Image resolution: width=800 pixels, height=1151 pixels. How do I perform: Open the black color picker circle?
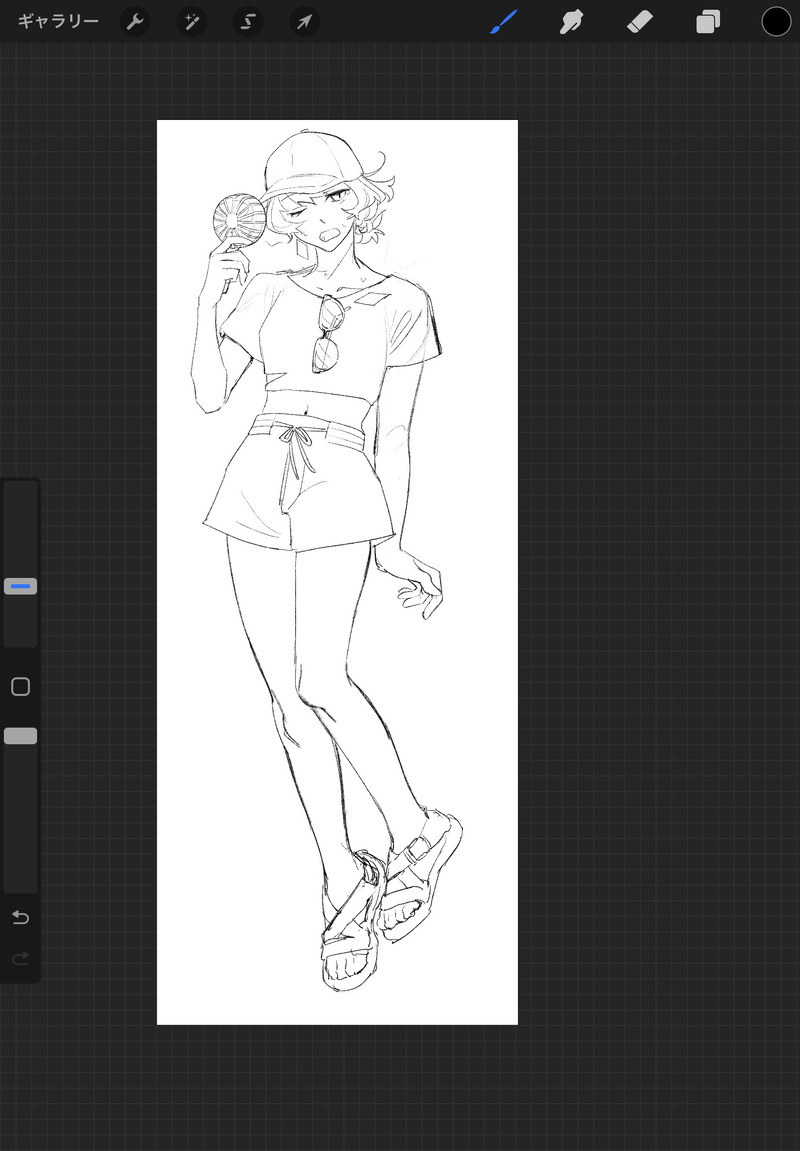click(776, 21)
